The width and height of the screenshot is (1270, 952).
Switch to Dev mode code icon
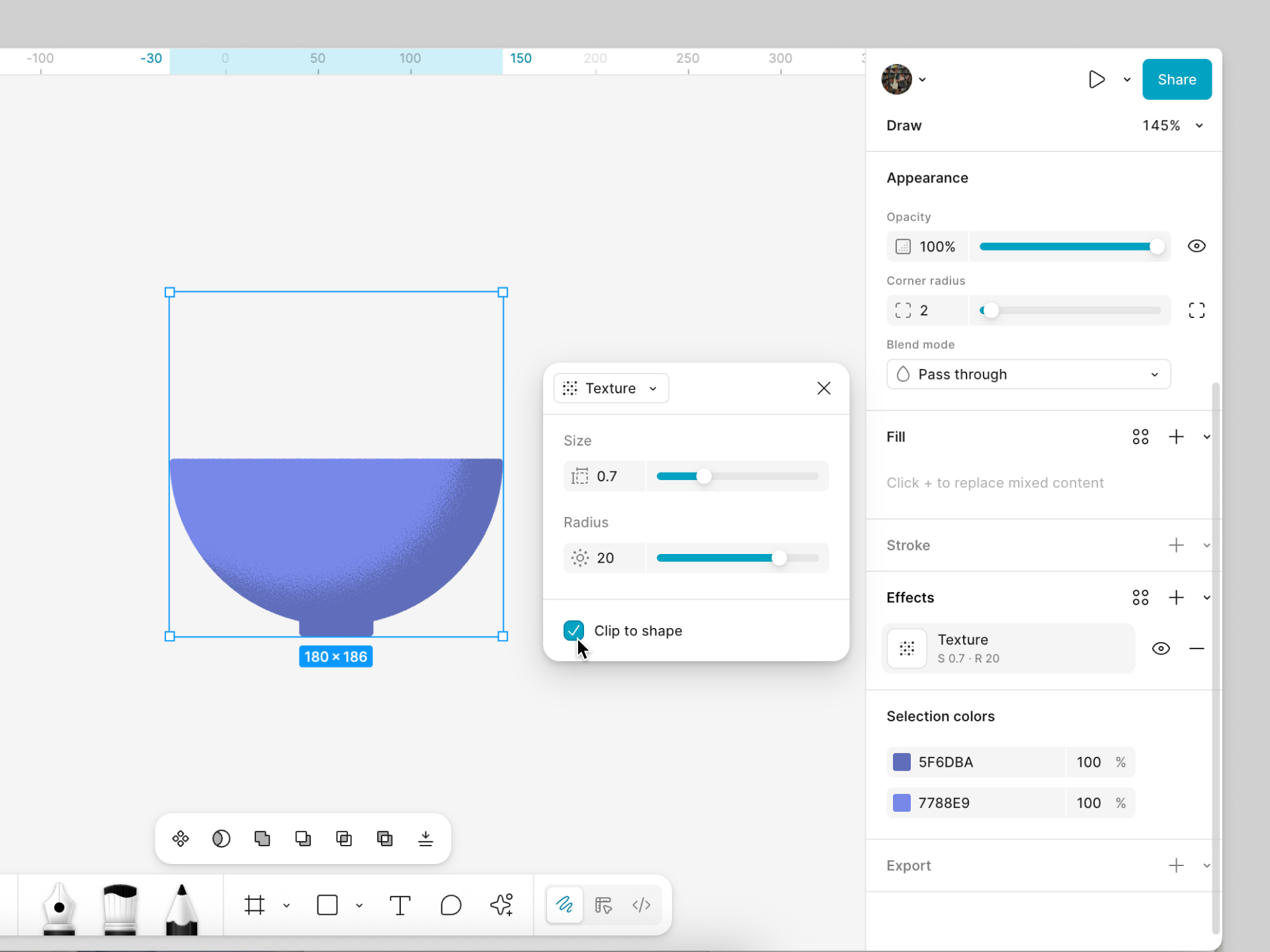click(x=642, y=905)
